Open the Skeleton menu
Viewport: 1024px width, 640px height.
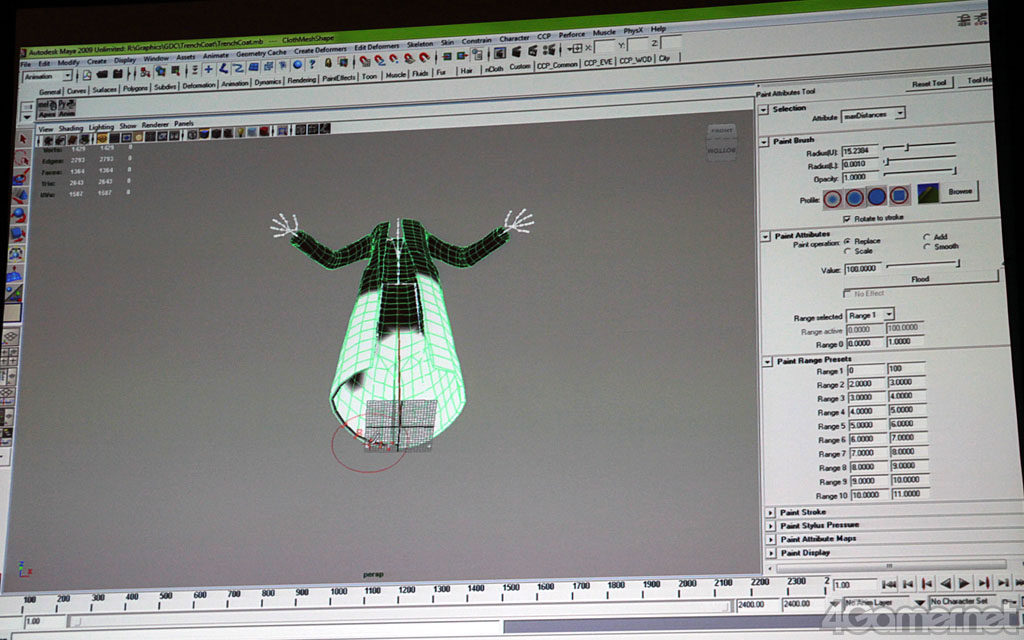click(x=420, y=43)
